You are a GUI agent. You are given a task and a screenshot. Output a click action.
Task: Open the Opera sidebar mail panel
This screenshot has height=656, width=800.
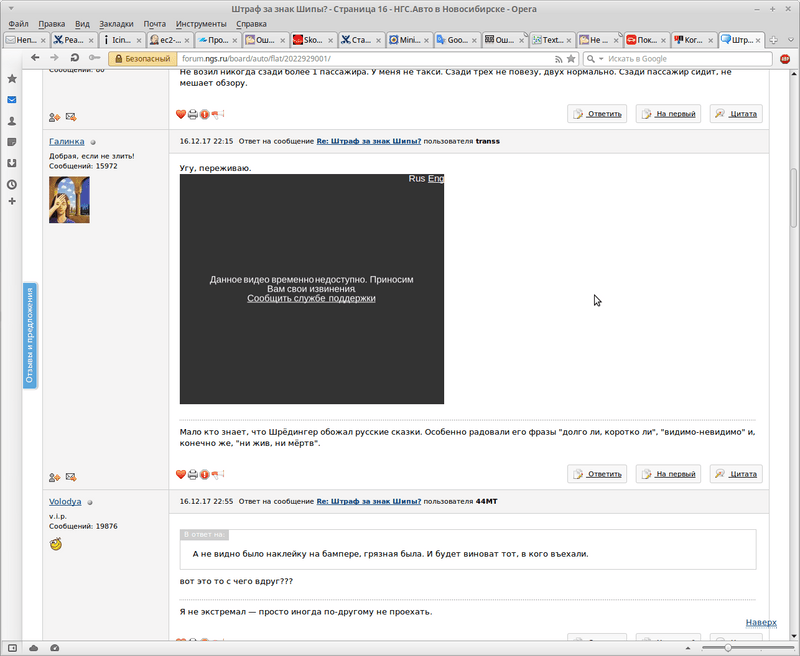pyautogui.click(x=12, y=100)
